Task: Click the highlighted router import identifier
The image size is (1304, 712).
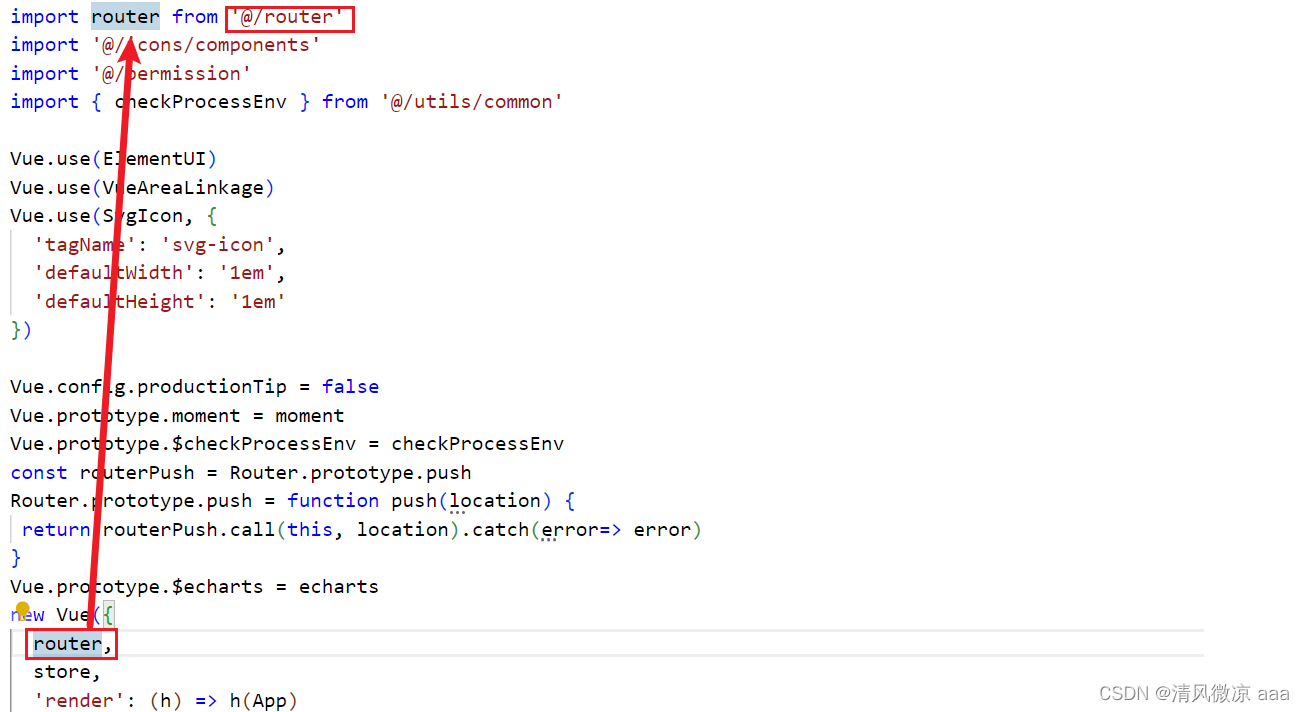Action: pyautogui.click(x=125, y=17)
